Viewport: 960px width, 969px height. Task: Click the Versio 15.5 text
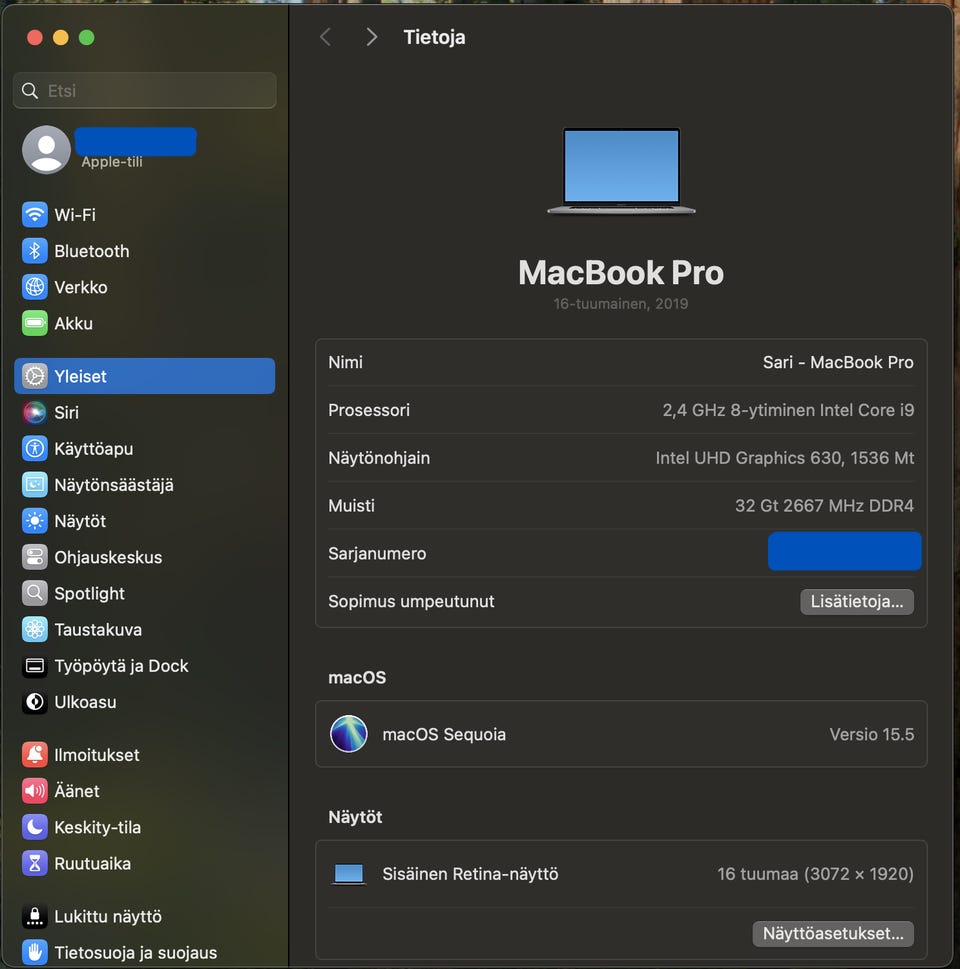pos(872,734)
